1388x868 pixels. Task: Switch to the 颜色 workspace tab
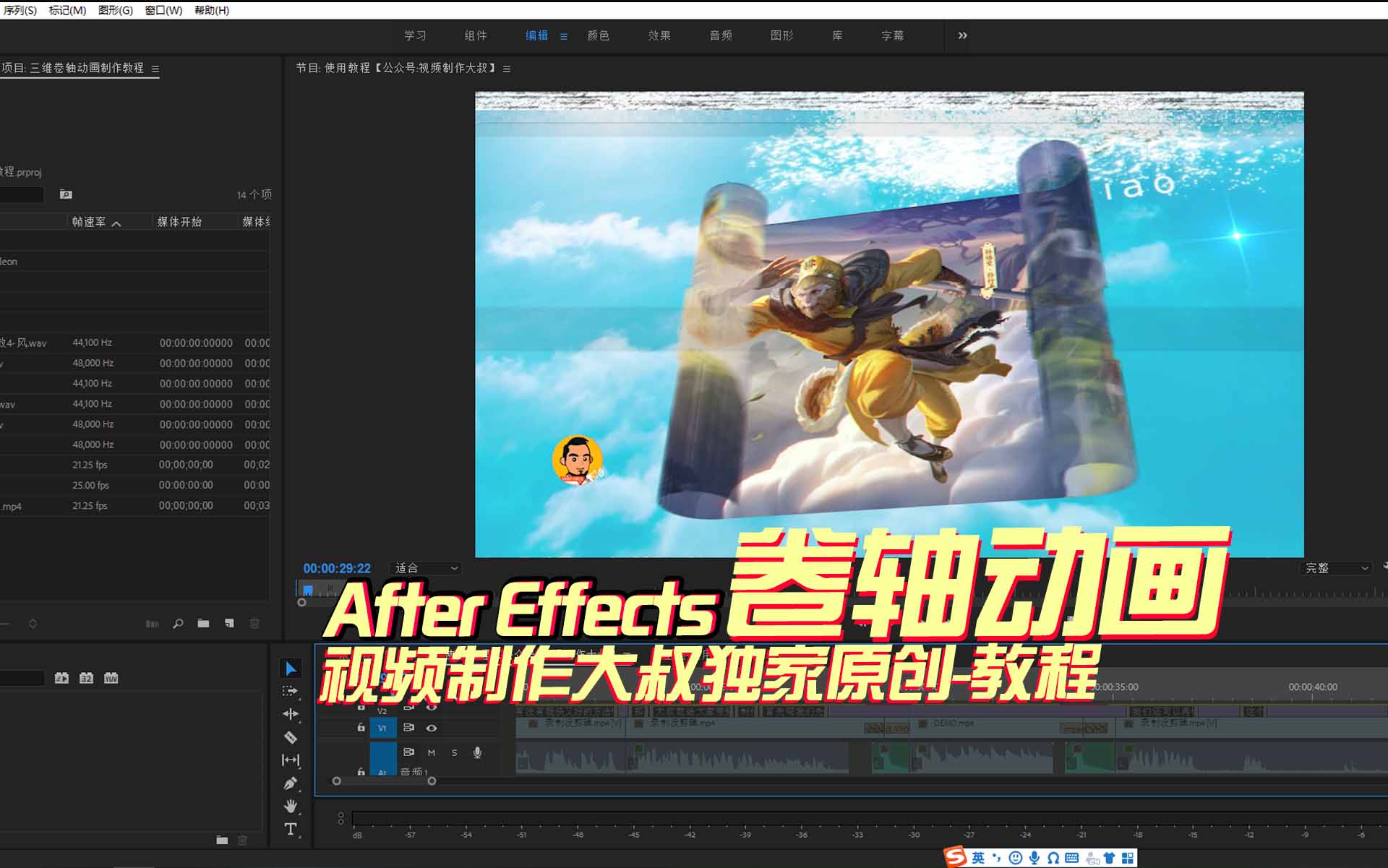click(x=598, y=35)
